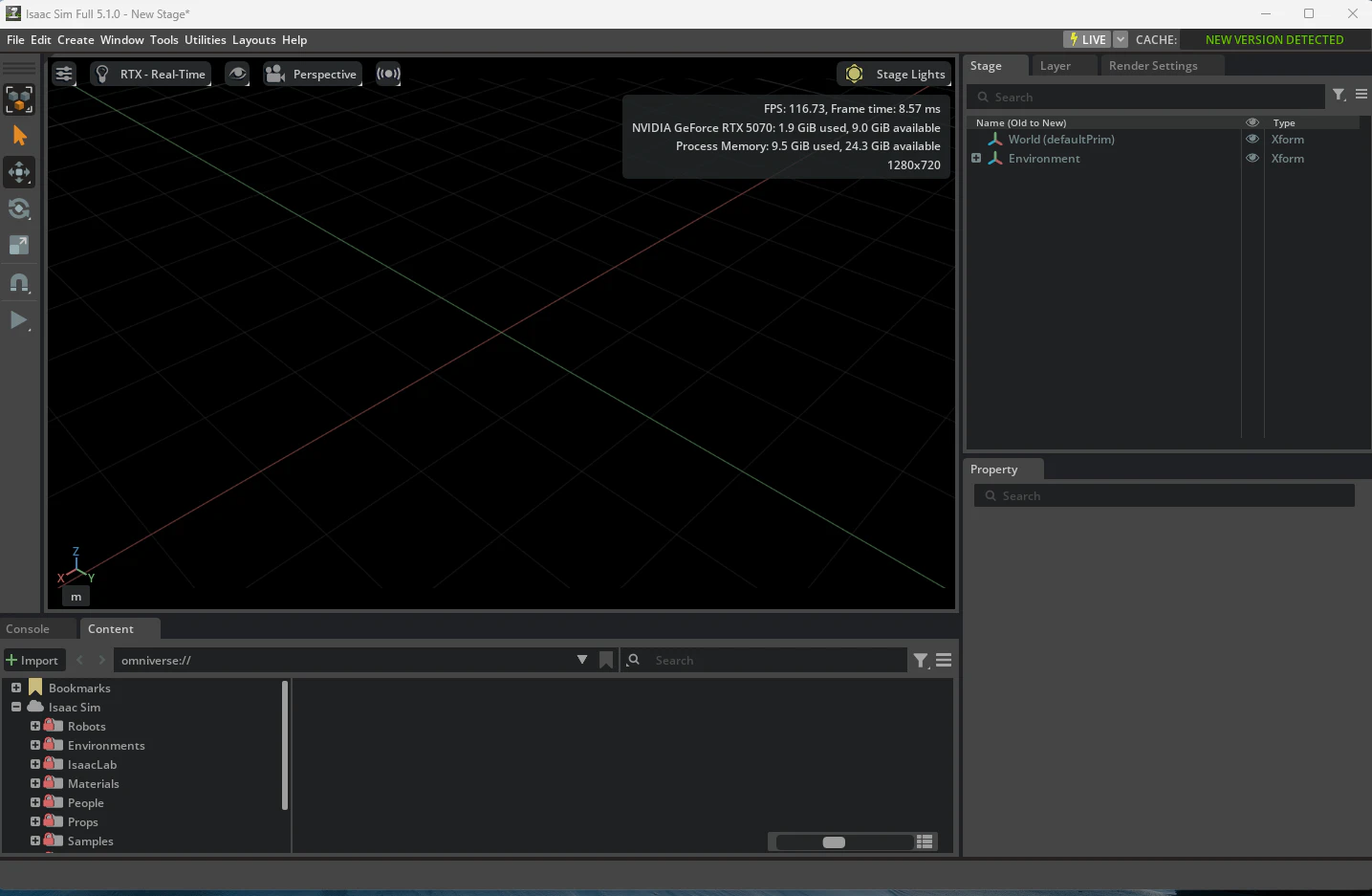This screenshot has width=1372, height=896.
Task: Click the NEW VERSION DETECTED notice
Action: pos(1274,39)
